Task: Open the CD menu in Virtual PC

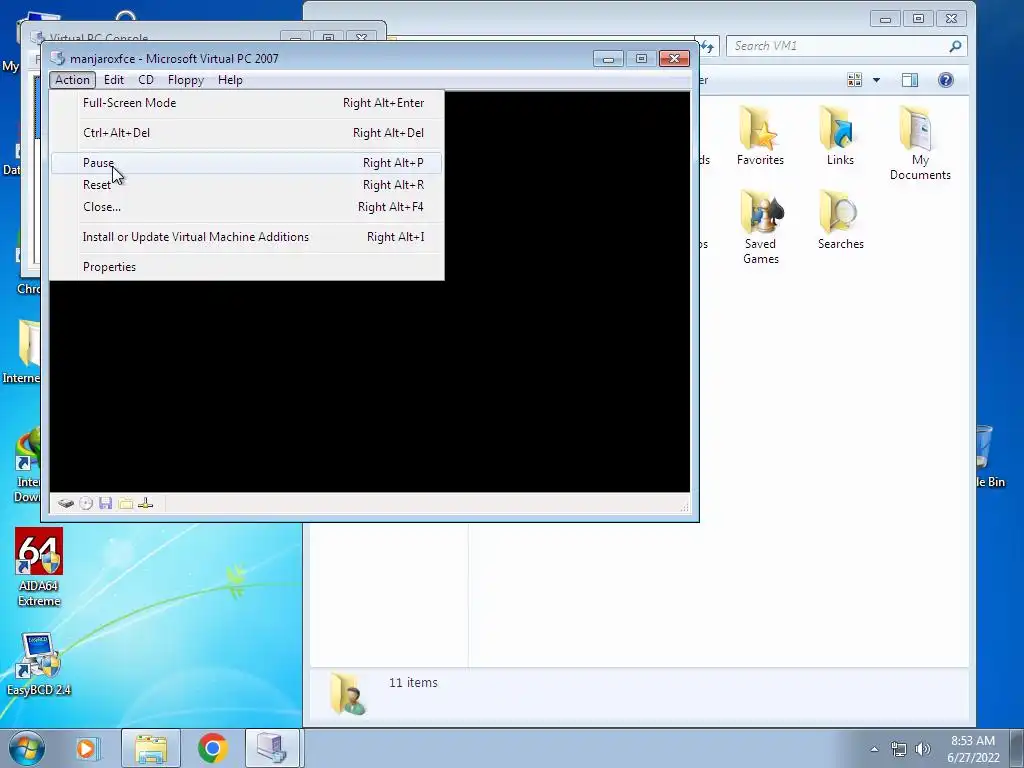Action: [x=146, y=80]
